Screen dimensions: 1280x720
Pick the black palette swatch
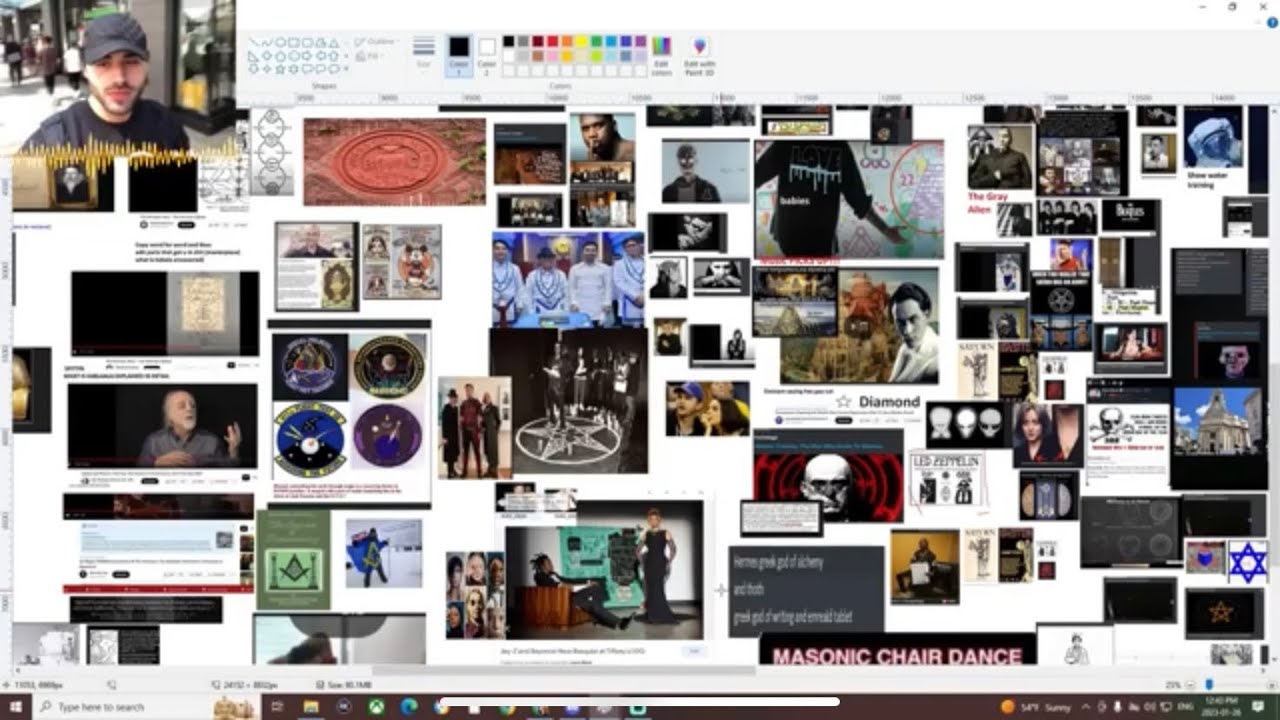[509, 42]
